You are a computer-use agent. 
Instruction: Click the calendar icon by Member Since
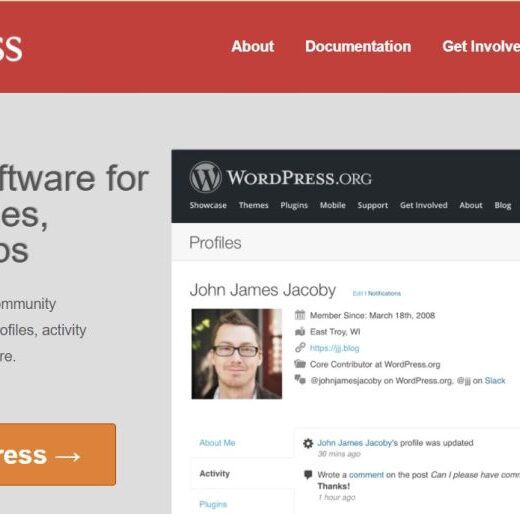point(300,315)
